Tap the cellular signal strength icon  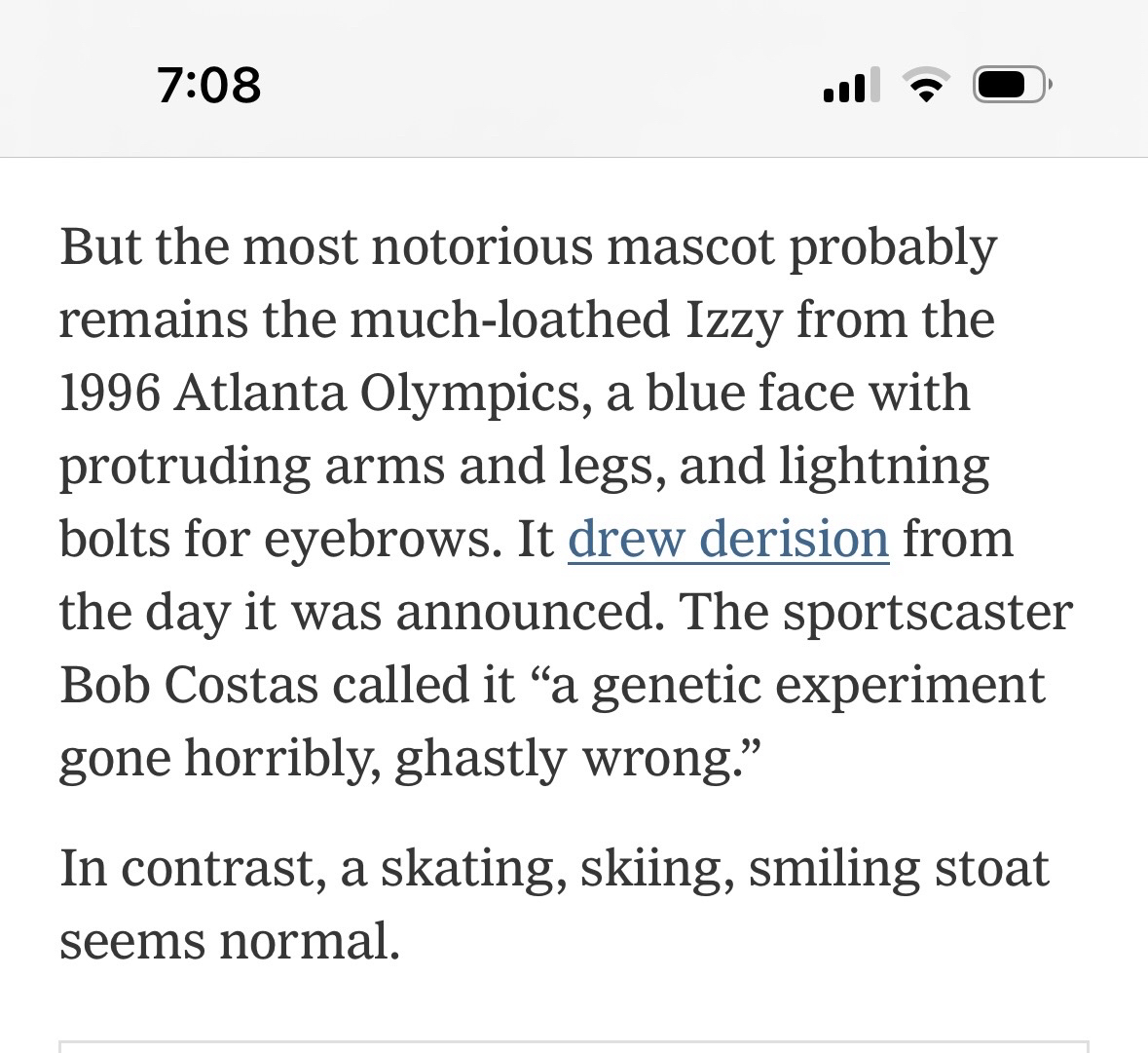[x=851, y=86]
